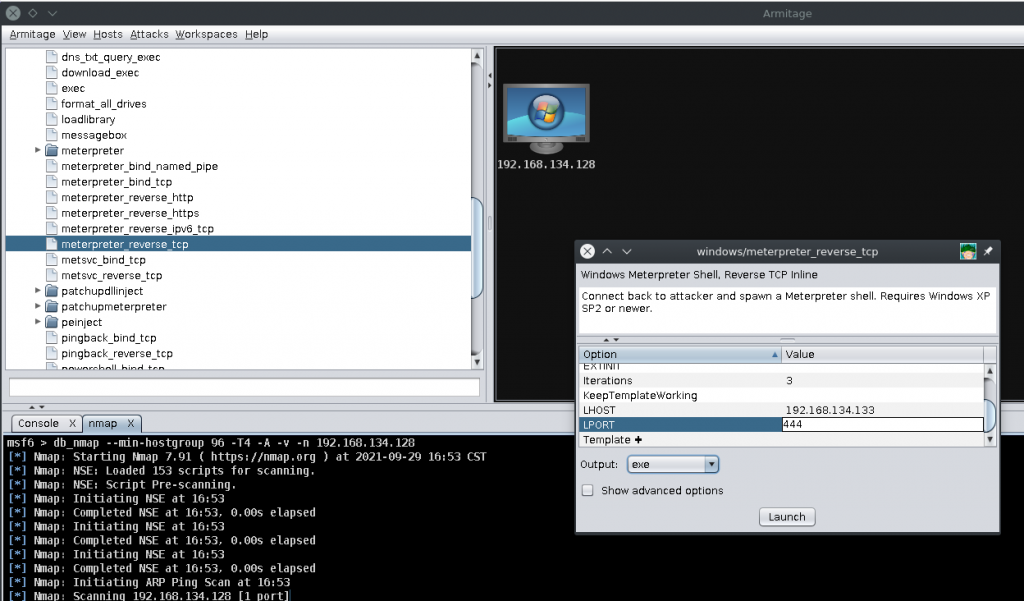The image size is (1024, 601).
Task: Click the module search field below the tree
Action: coord(244,387)
